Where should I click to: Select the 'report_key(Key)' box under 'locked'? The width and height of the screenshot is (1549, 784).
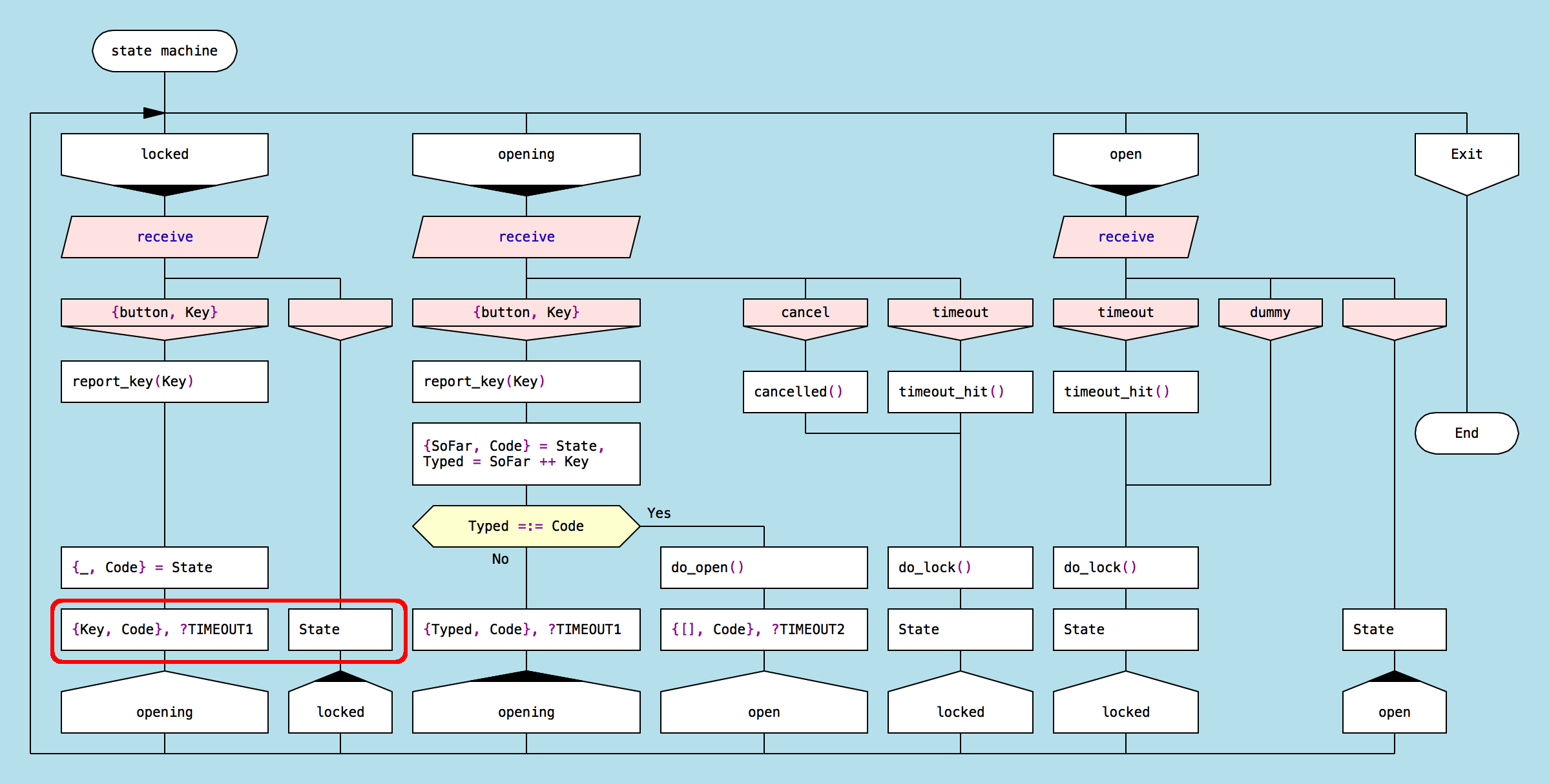point(164,382)
